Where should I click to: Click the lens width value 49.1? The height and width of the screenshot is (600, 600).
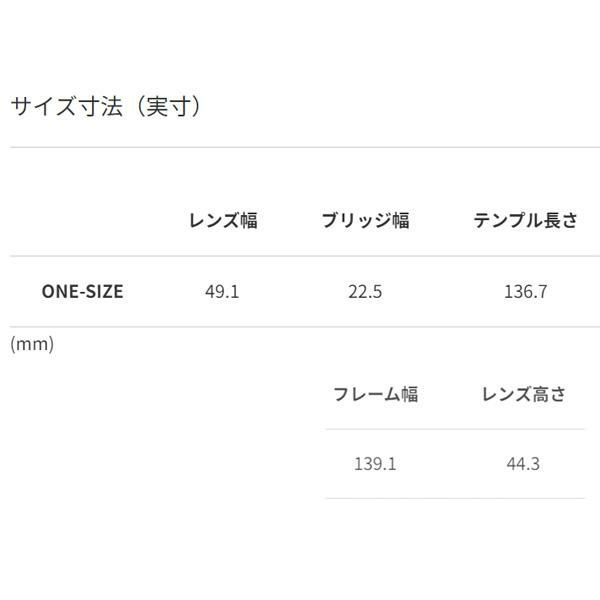pos(222,292)
